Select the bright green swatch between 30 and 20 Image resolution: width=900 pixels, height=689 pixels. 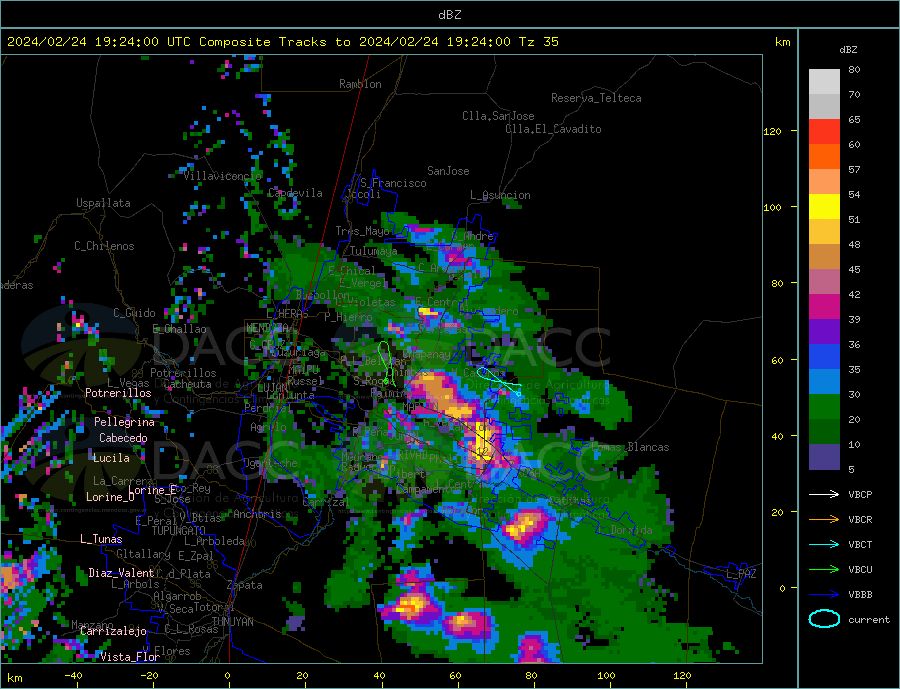[824, 407]
